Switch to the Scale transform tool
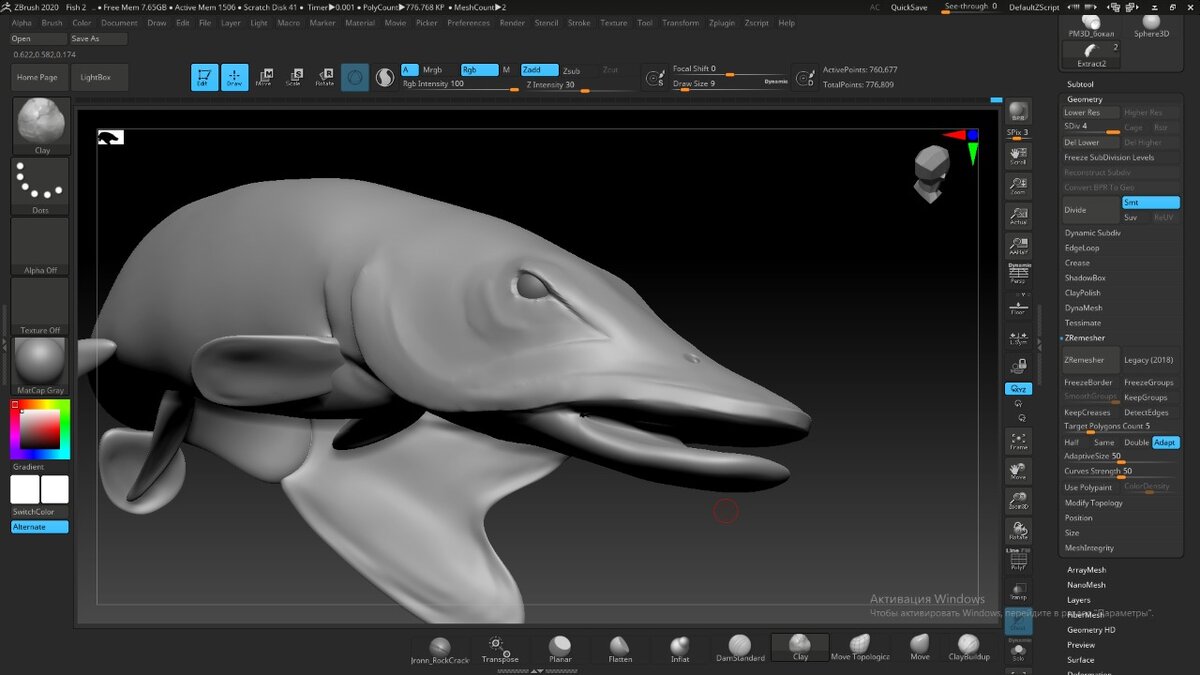 tap(294, 77)
